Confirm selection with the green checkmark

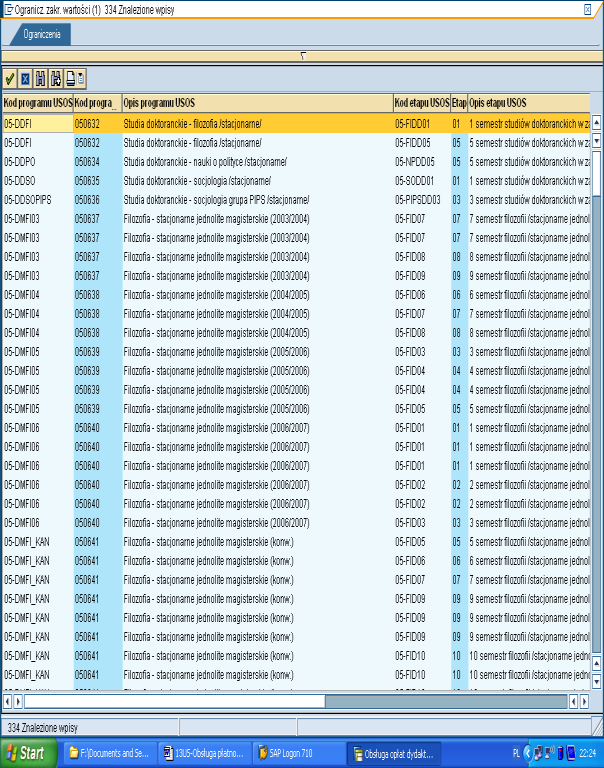tap(10, 78)
